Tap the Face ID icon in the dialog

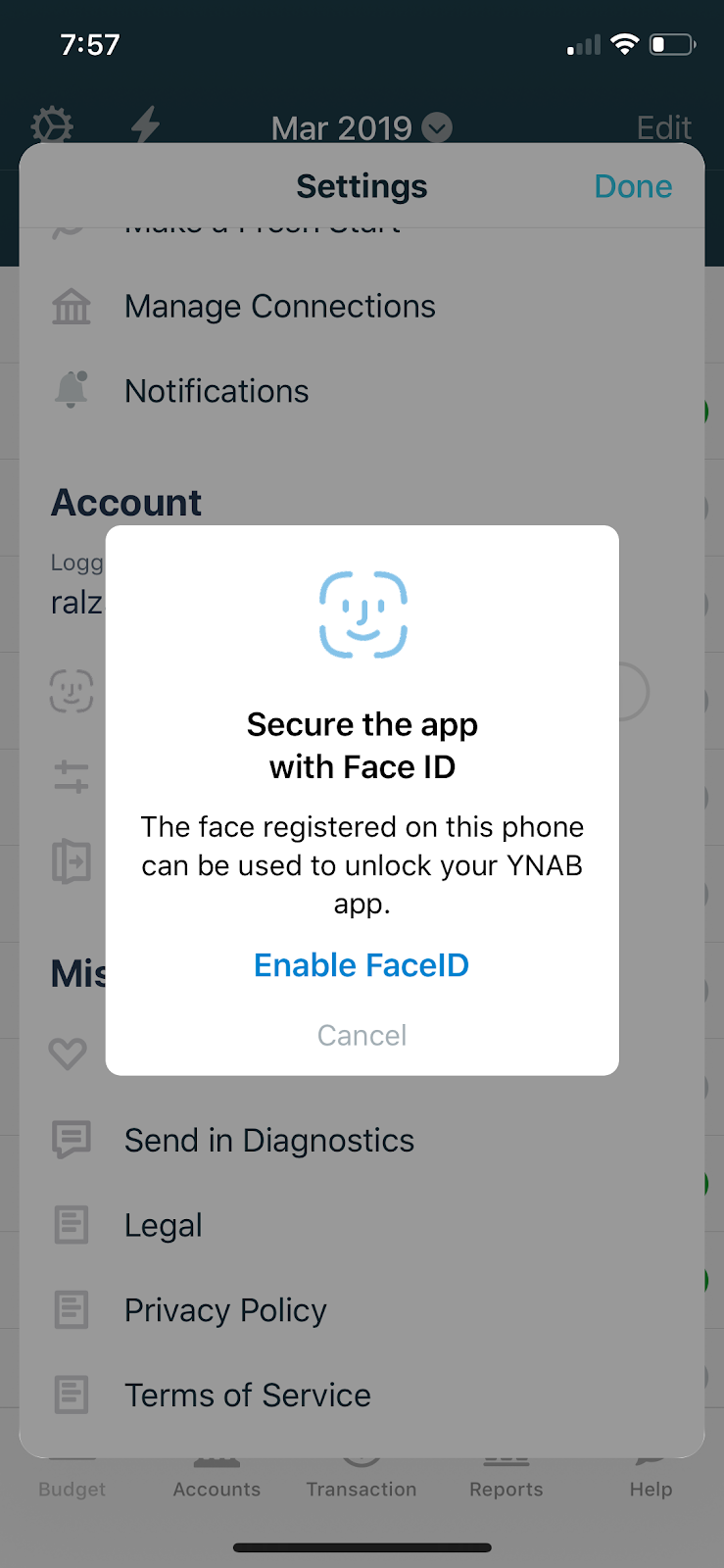tap(362, 614)
